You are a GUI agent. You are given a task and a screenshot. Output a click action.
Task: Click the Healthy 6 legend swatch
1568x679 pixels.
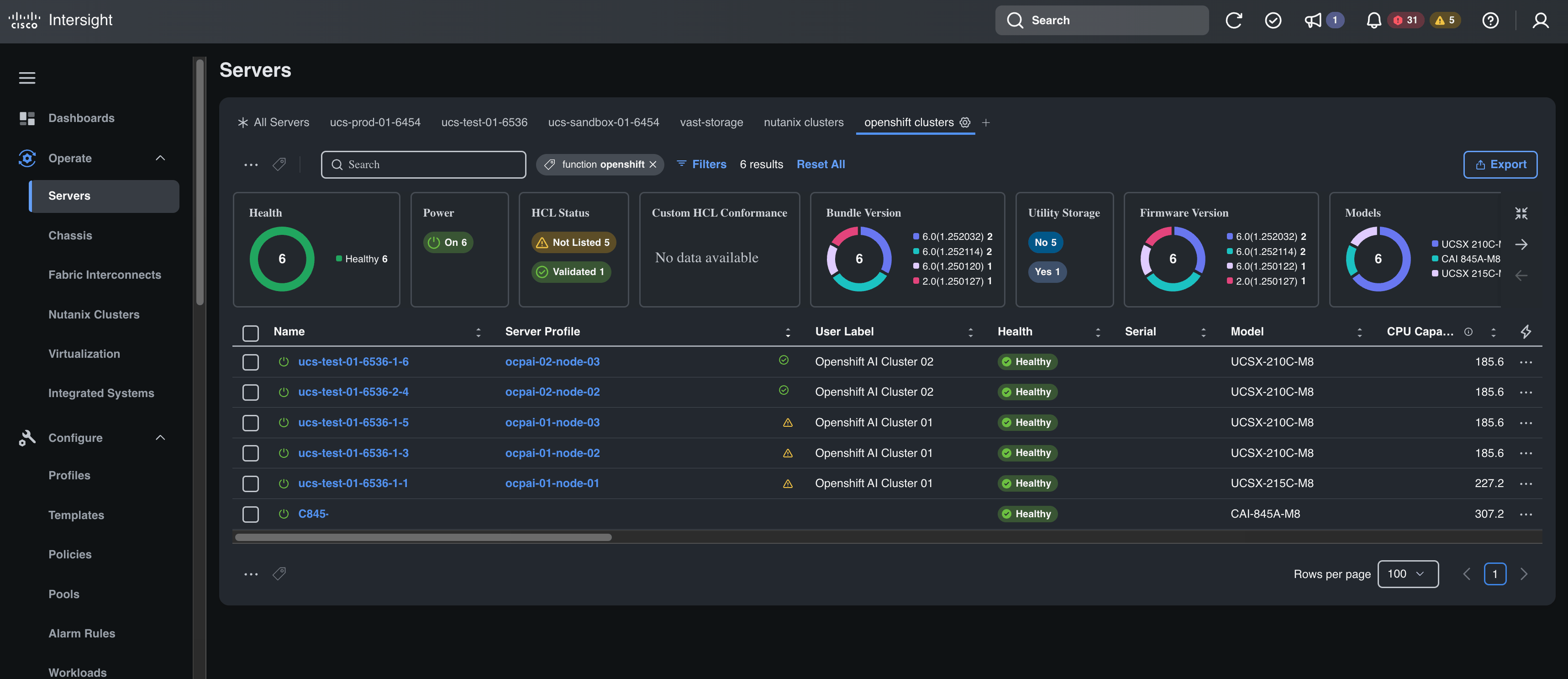coord(338,258)
